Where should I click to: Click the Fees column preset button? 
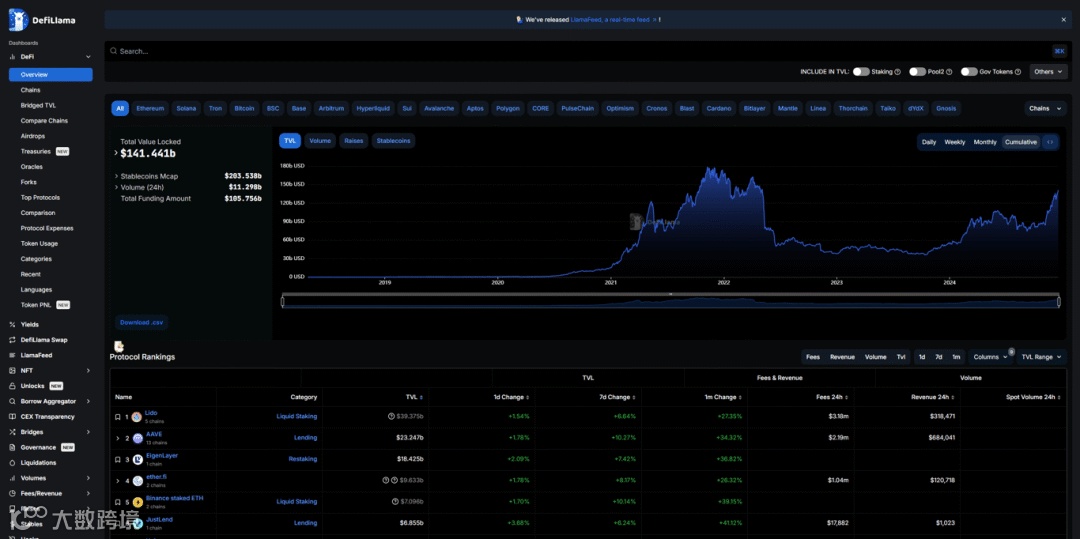(x=813, y=357)
